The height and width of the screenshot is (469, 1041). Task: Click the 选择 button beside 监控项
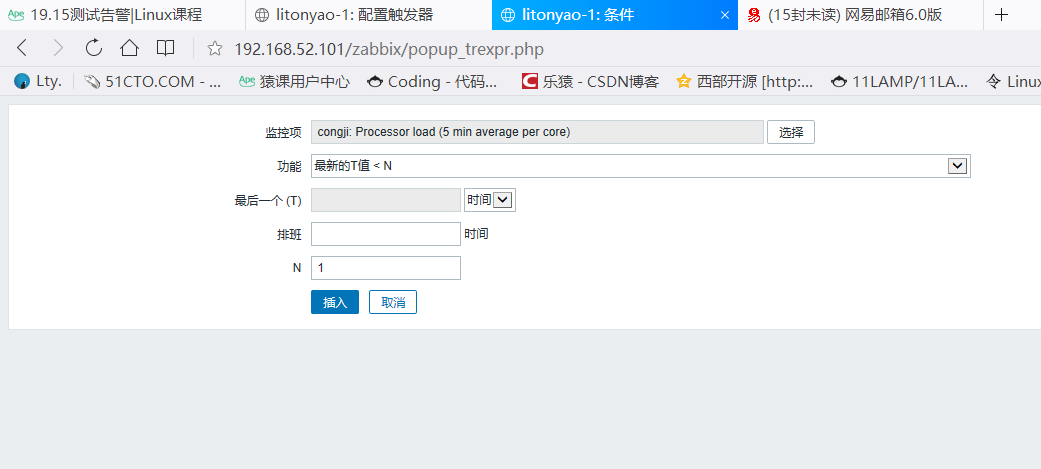coord(791,132)
